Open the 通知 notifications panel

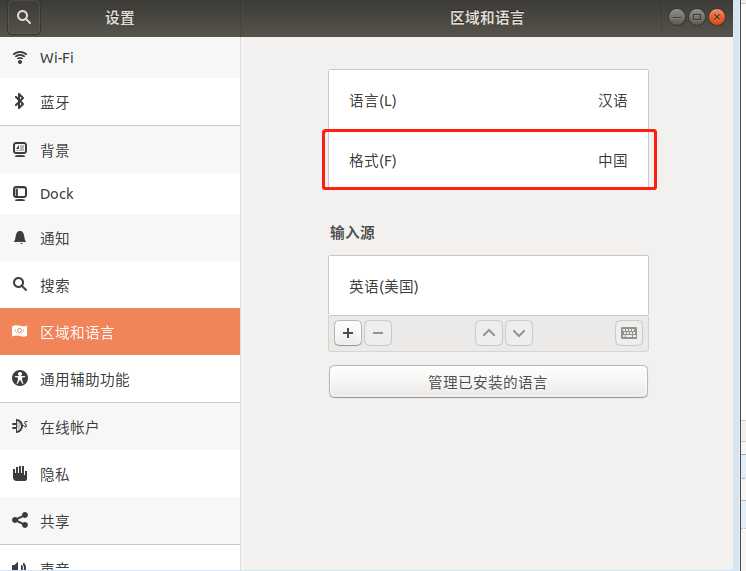coord(120,238)
